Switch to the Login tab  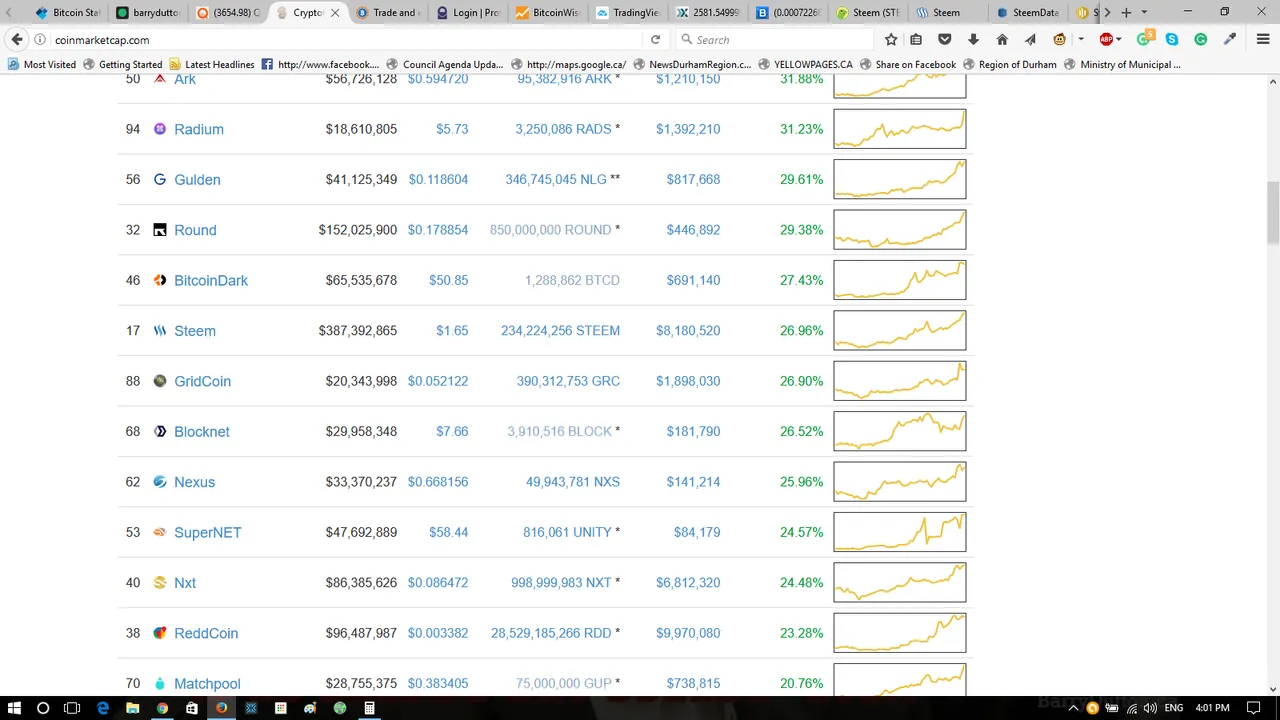pyautogui.click(x=469, y=13)
